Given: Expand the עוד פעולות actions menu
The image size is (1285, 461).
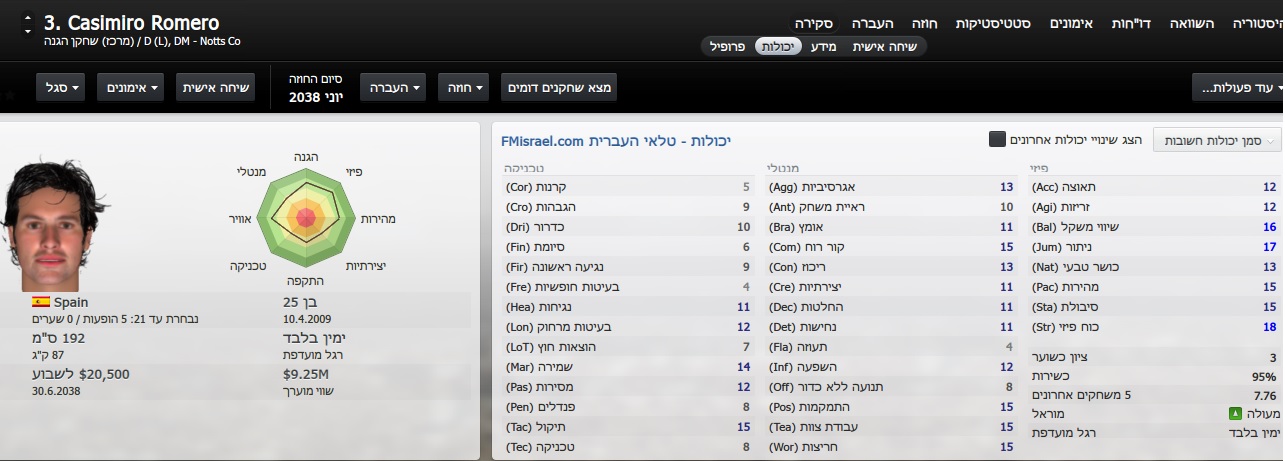Looking at the screenshot, I should click(1238, 88).
